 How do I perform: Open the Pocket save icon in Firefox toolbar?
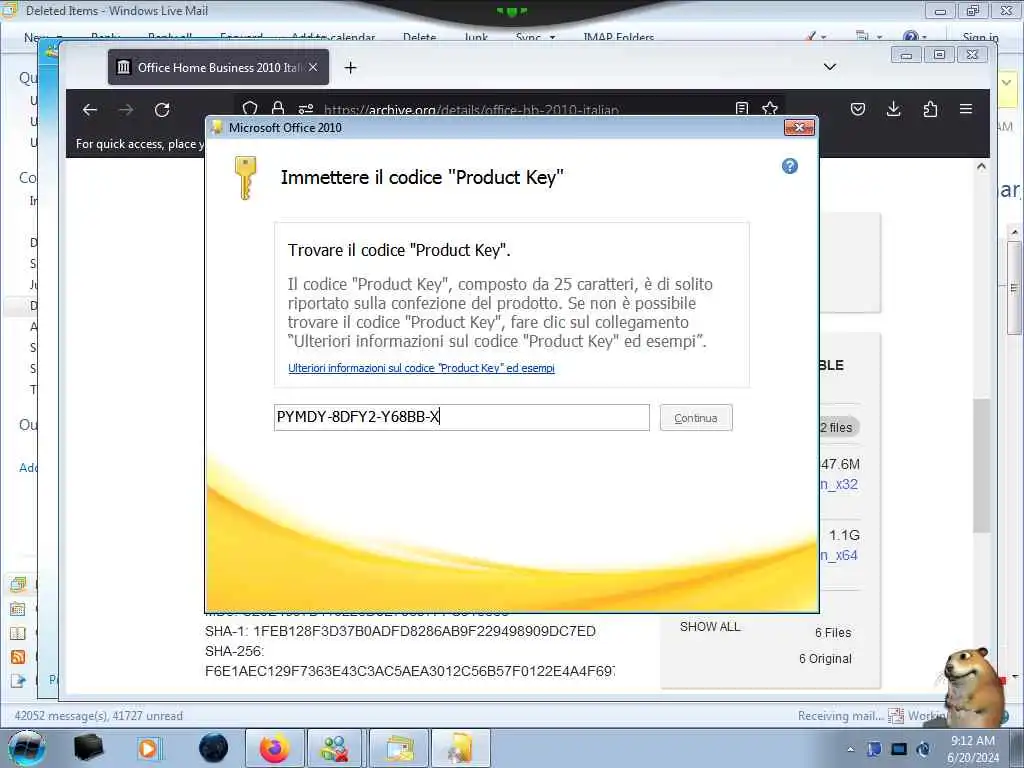(857, 109)
